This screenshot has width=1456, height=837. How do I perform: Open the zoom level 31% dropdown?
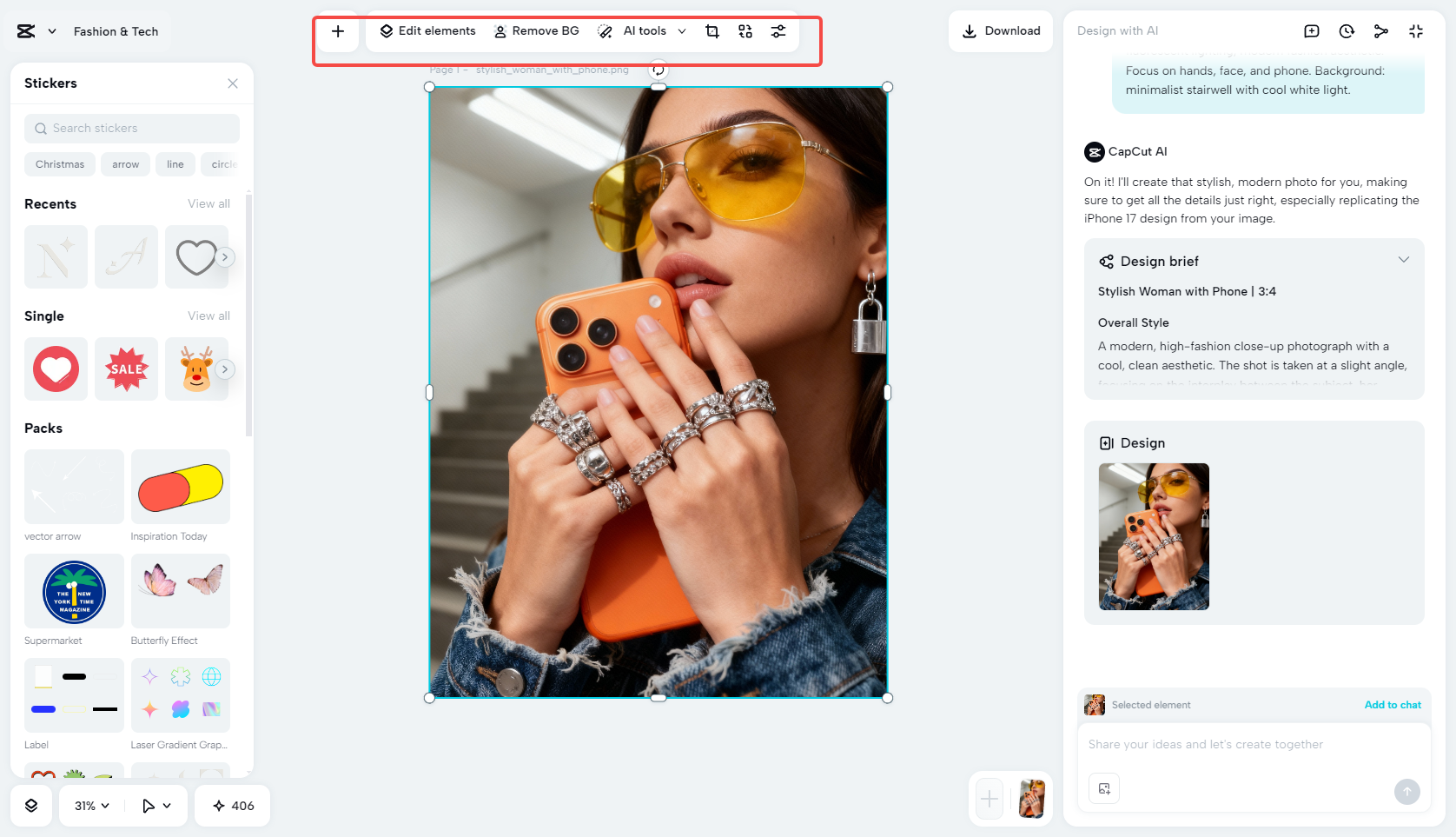click(90, 806)
